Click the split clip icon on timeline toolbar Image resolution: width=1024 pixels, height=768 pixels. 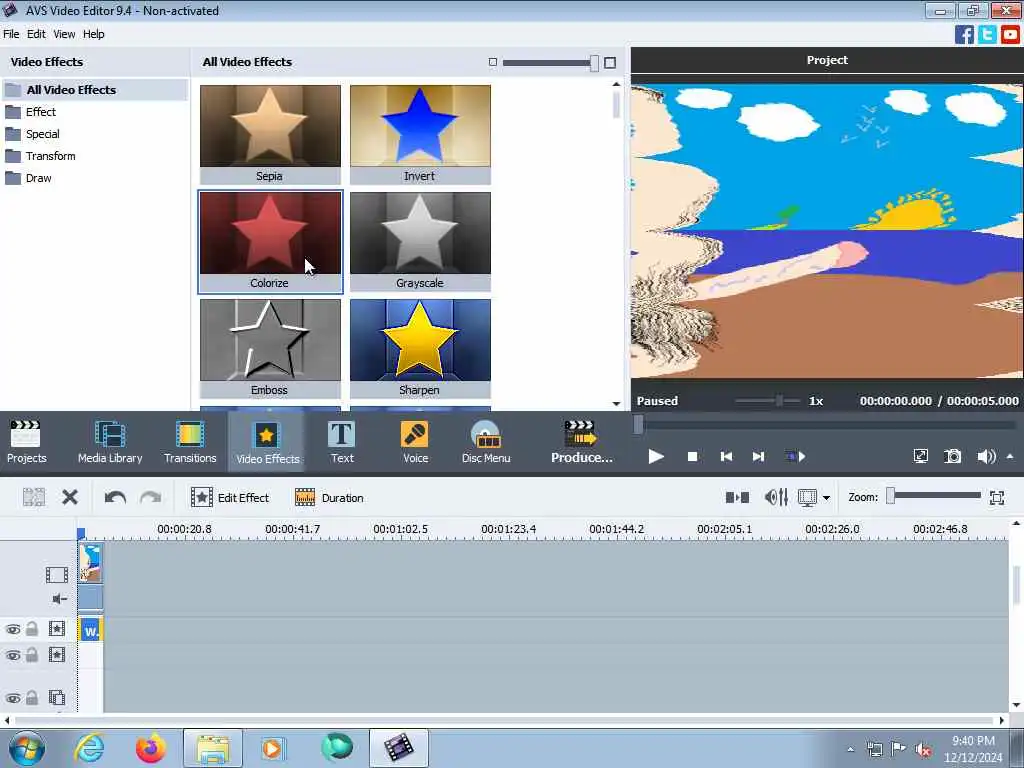click(x=34, y=498)
